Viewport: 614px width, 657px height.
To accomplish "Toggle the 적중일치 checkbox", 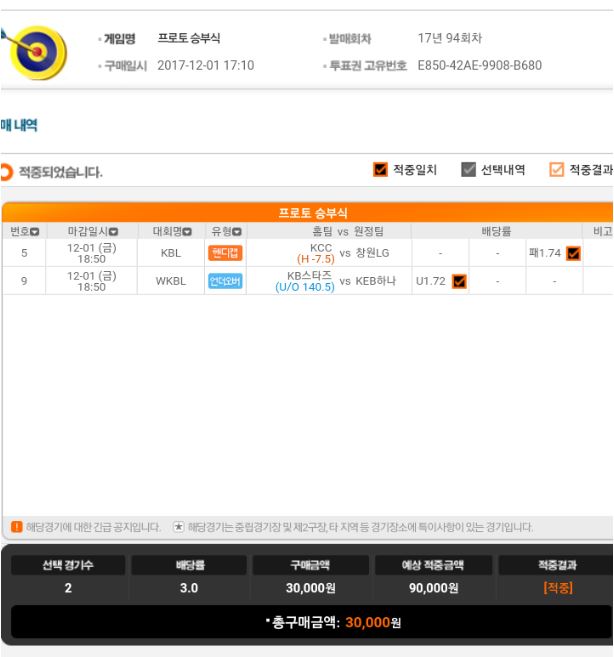I will click(380, 170).
